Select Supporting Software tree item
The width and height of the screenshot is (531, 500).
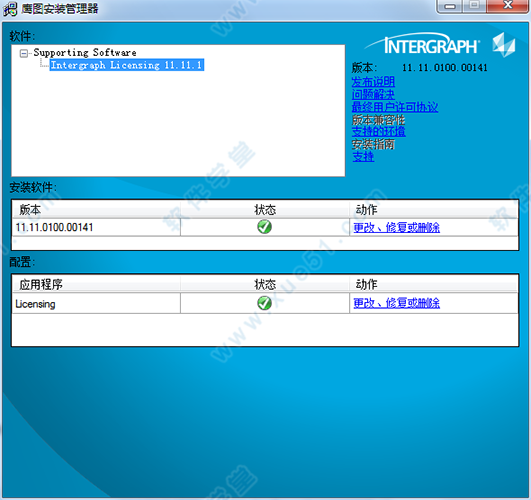point(85,53)
